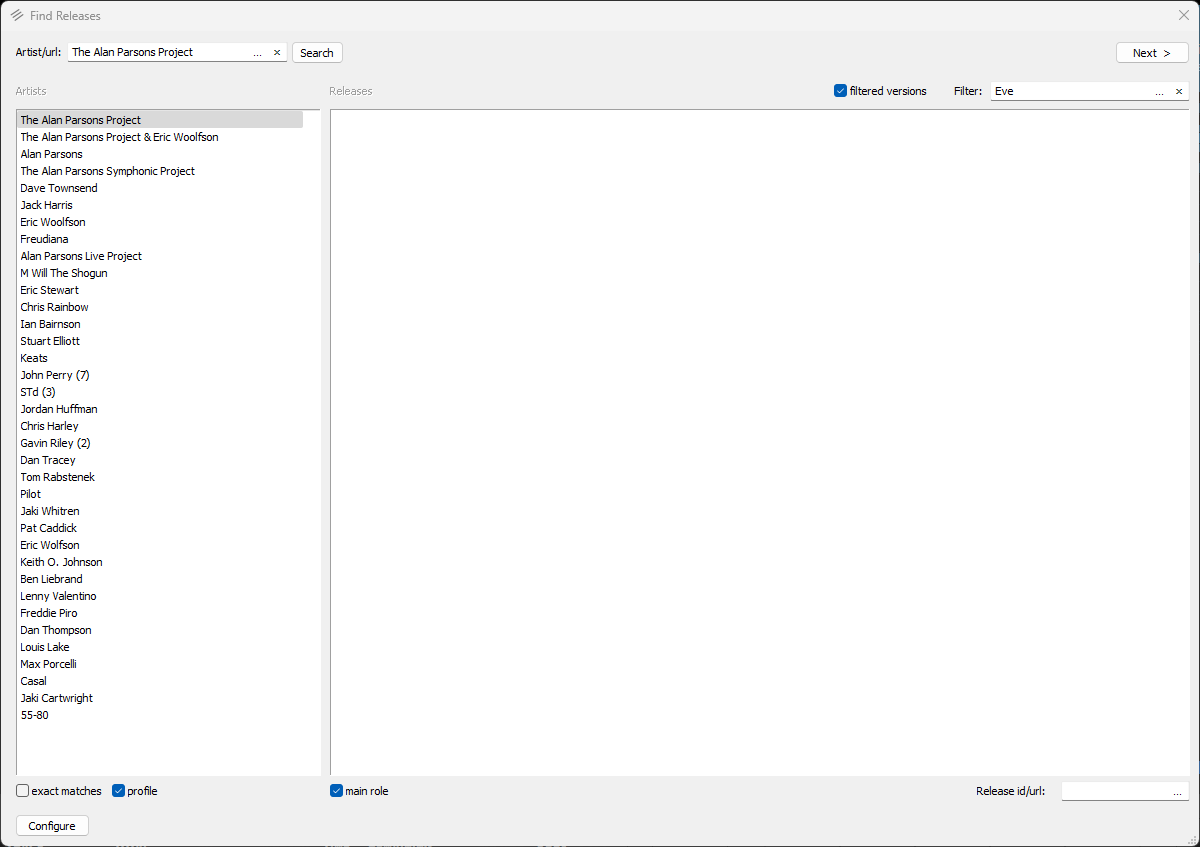This screenshot has width=1200, height=847.
Task: Select The Alan Parsons Symphonic Project
Action: (160, 171)
